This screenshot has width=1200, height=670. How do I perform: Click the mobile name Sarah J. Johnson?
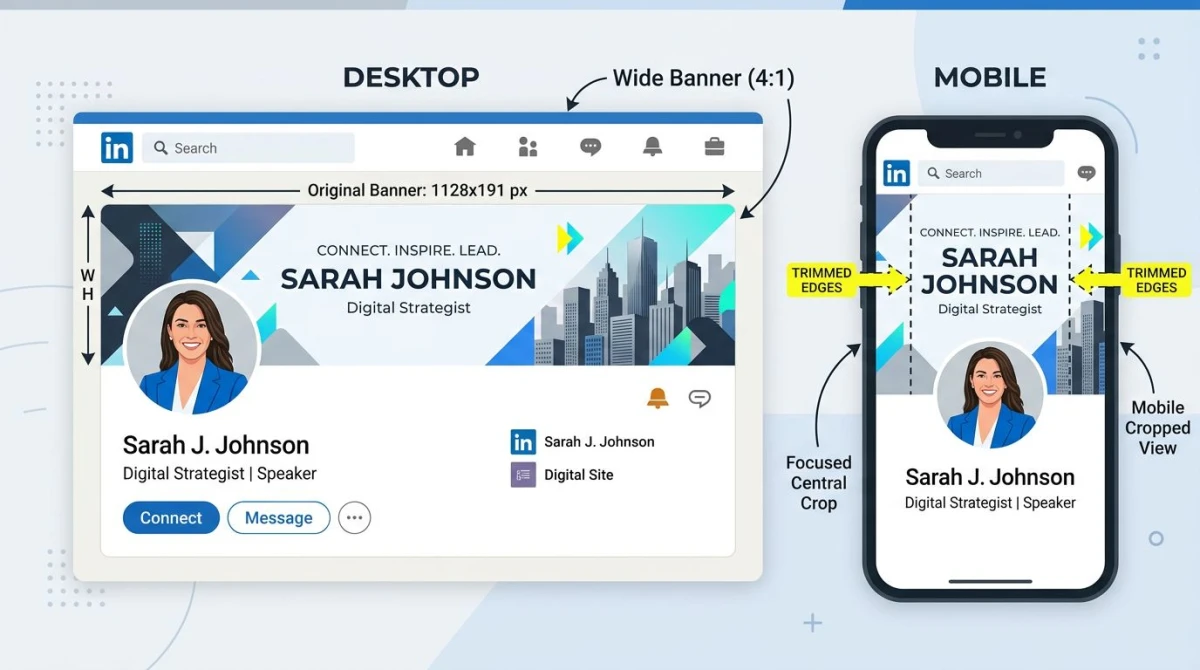[990, 477]
